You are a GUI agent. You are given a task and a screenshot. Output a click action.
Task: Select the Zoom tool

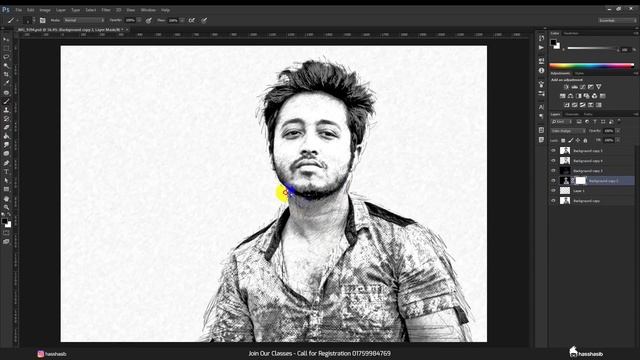pyautogui.click(x=6, y=207)
